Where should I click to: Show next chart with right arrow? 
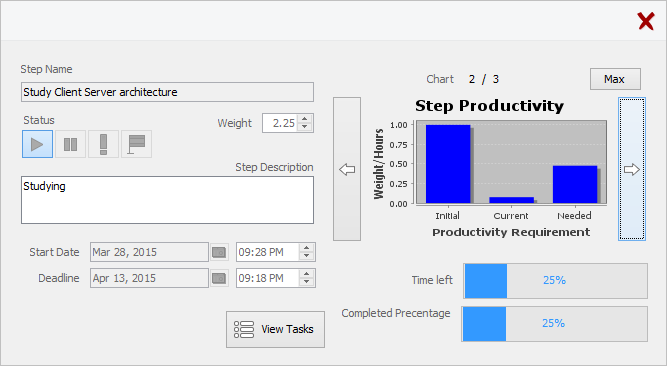click(x=632, y=169)
